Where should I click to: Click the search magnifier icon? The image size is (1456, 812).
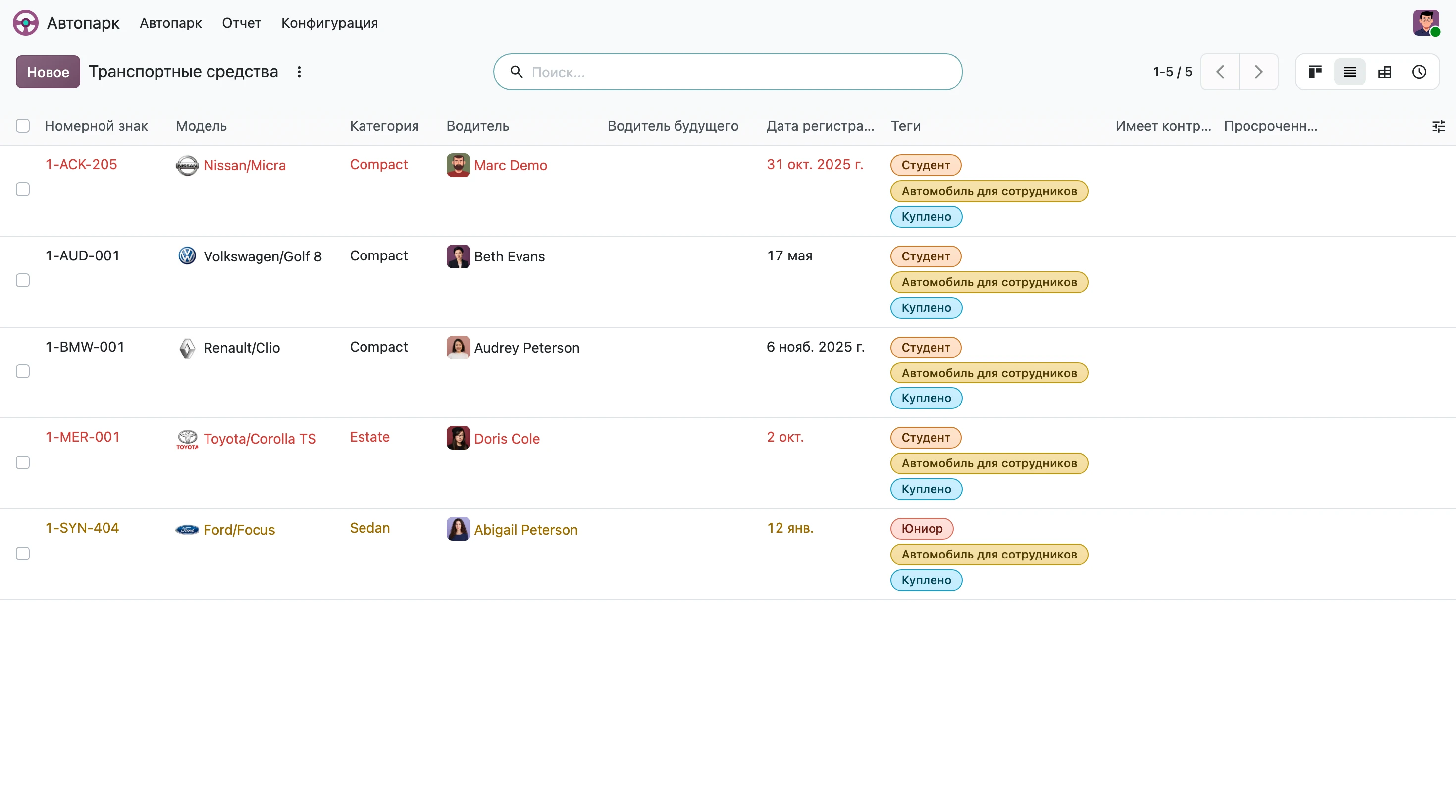(516, 72)
